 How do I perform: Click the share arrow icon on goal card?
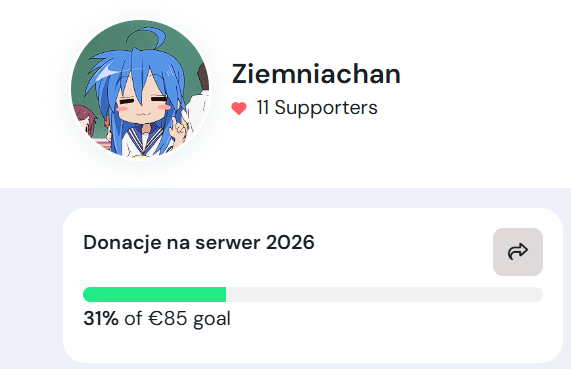(517, 252)
